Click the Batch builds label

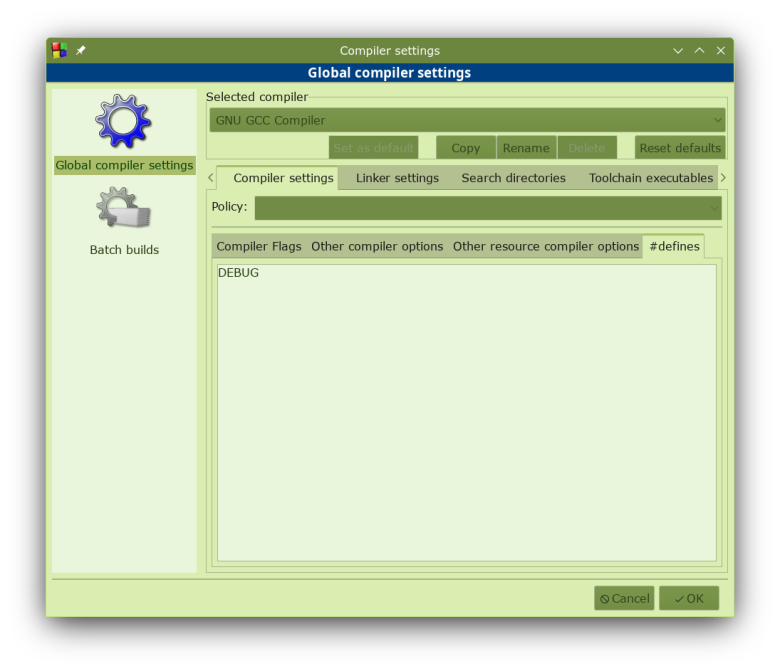click(124, 250)
